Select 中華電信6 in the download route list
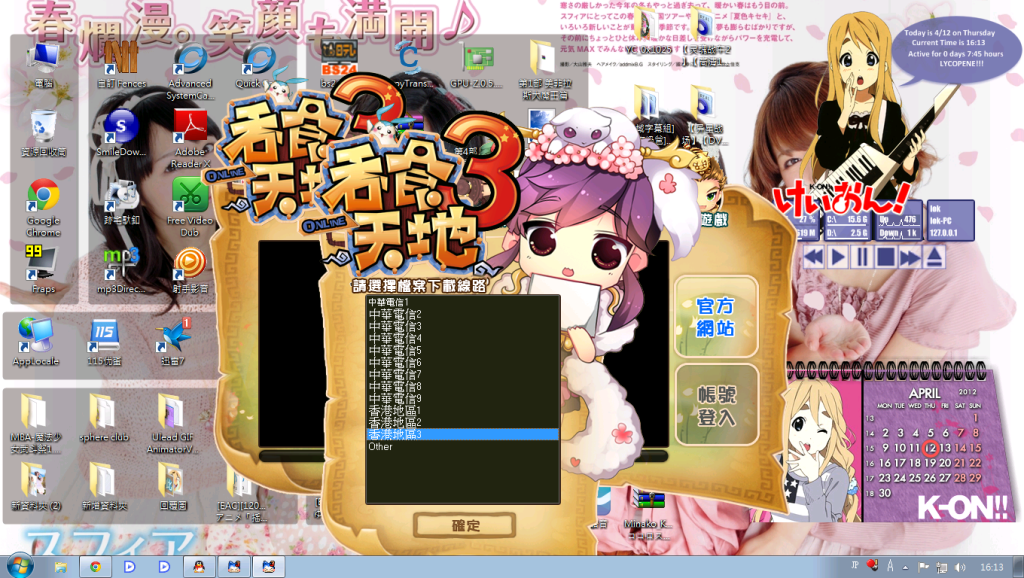 pos(462,362)
